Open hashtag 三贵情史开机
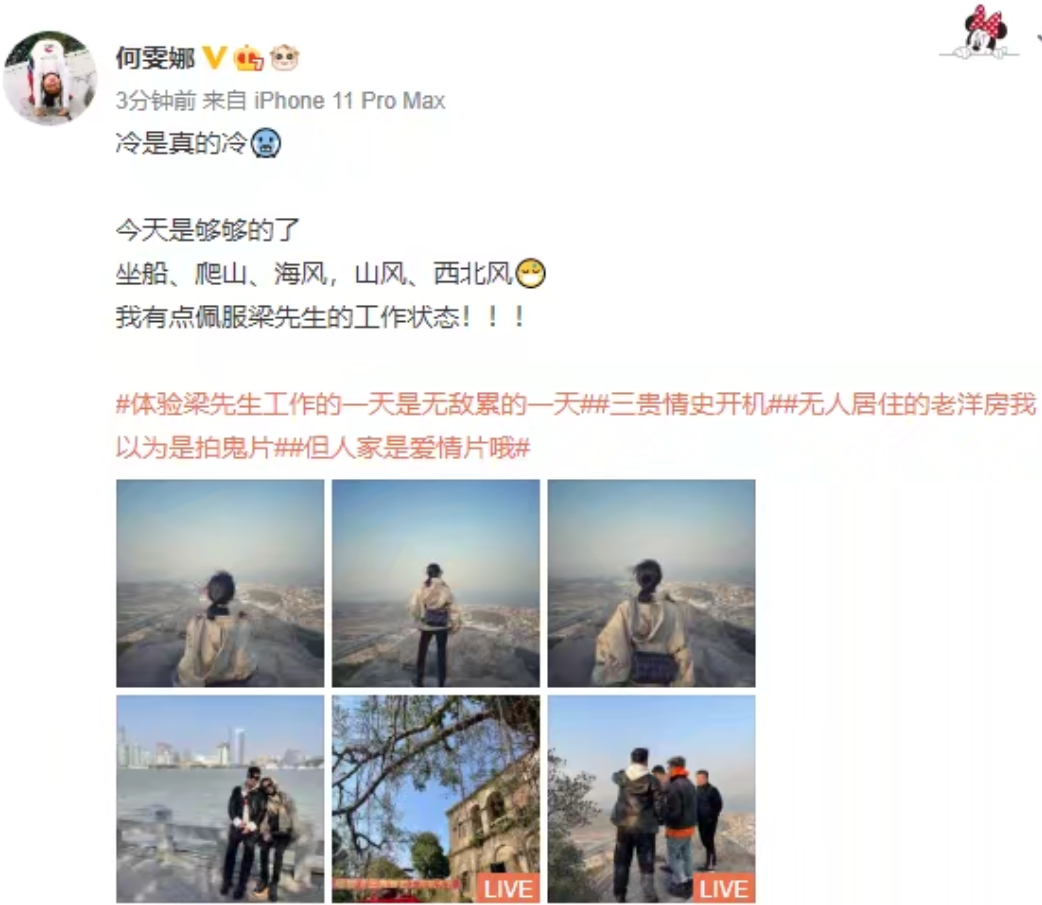The height and width of the screenshot is (905, 1042). click(x=688, y=404)
